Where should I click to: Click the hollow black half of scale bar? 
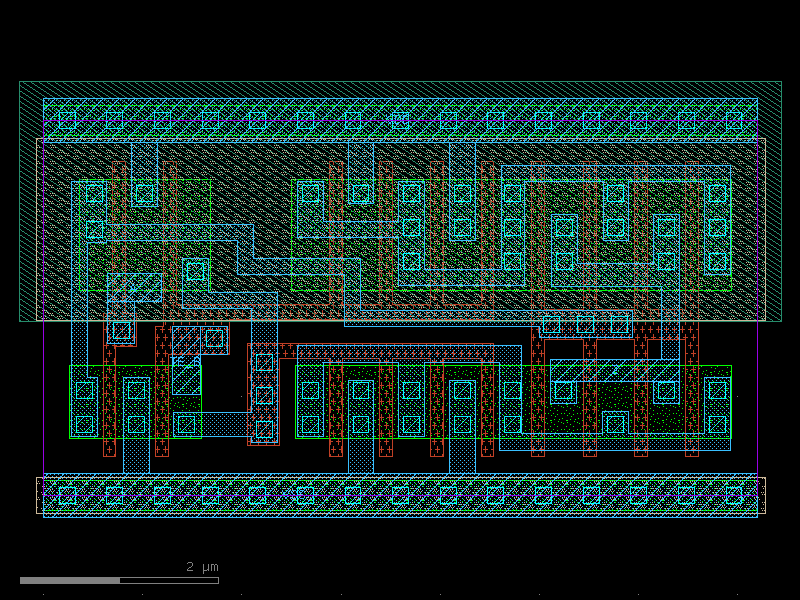pyautogui.click(x=169, y=581)
